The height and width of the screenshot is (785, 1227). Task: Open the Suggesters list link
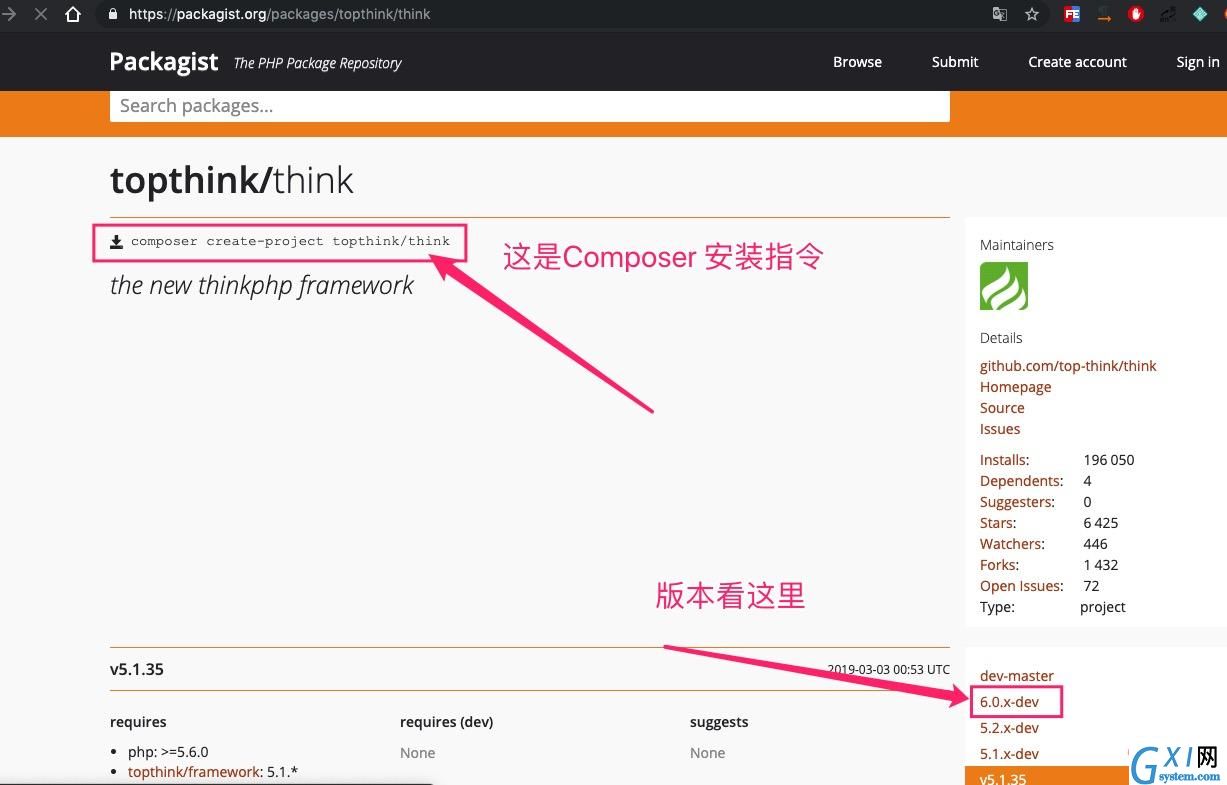click(1017, 502)
